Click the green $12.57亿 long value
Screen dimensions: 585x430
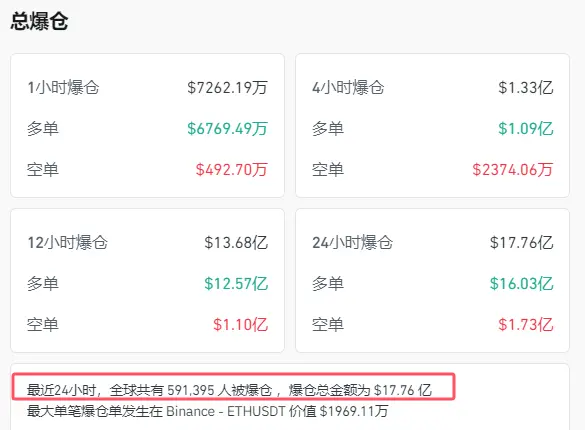[x=236, y=283]
